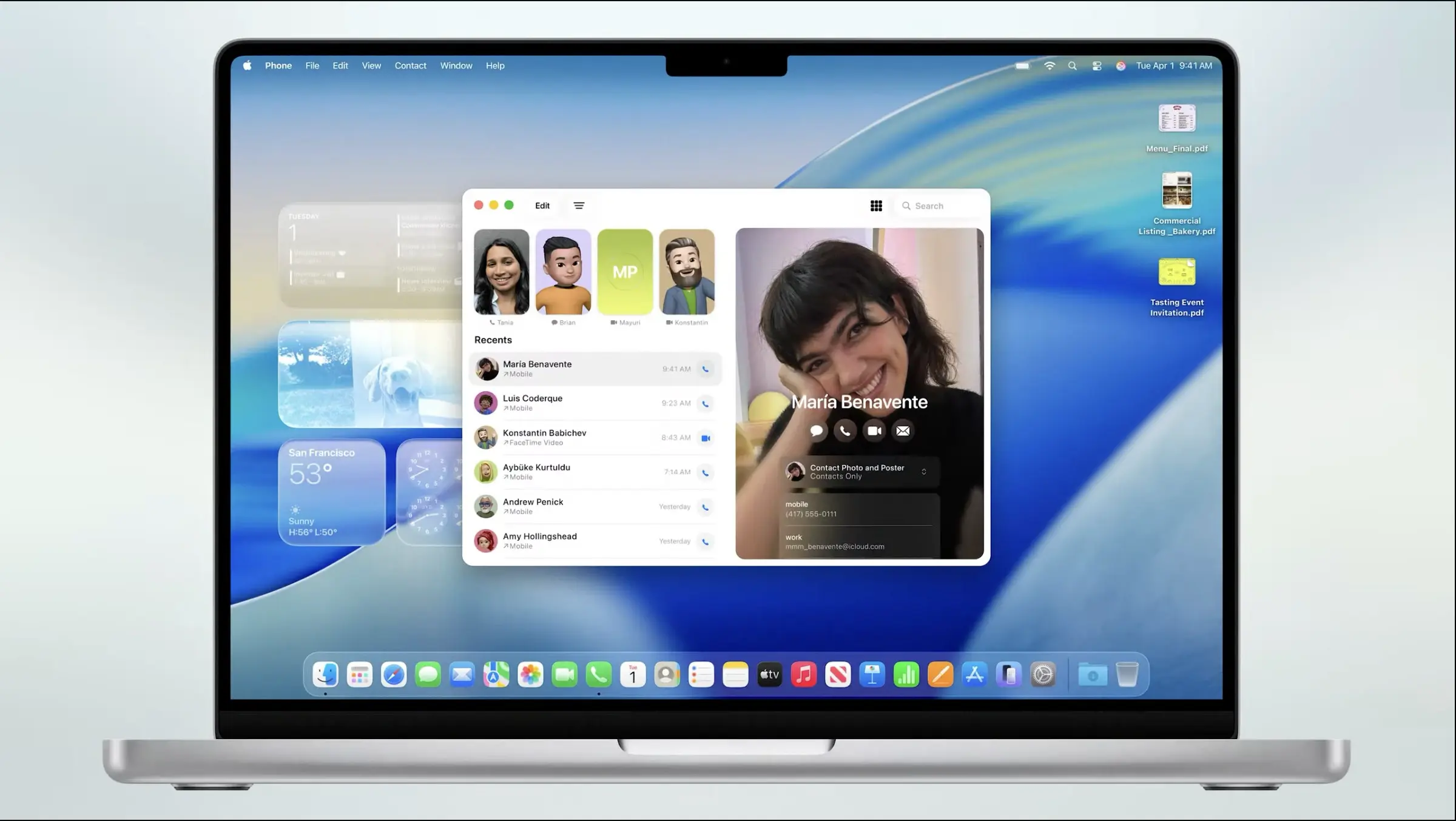Open Wi-Fi status menu
Image resolution: width=1456 pixels, height=821 pixels.
1049,66
